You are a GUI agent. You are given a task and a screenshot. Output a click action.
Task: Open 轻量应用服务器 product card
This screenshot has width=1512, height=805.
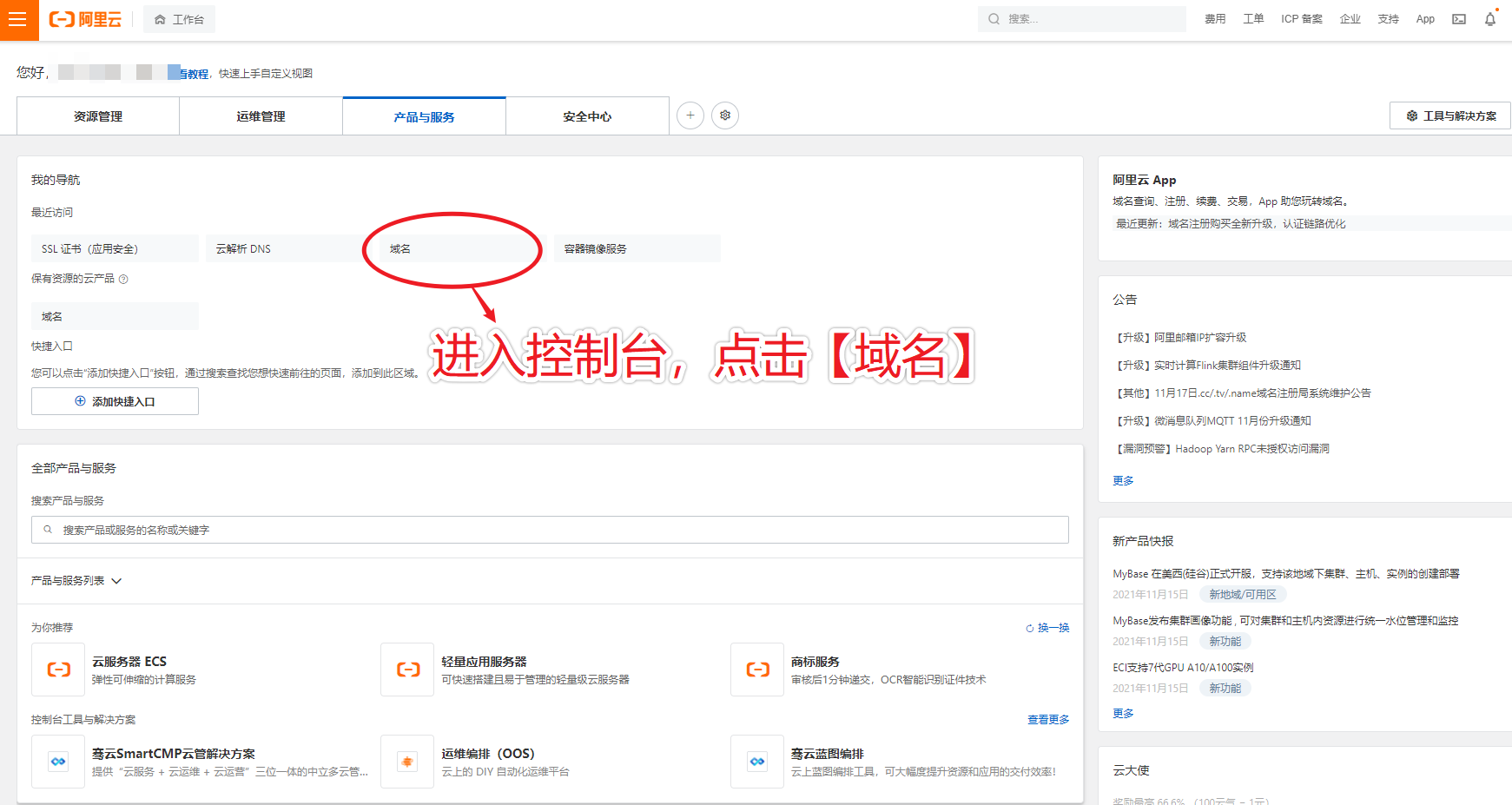click(x=551, y=670)
